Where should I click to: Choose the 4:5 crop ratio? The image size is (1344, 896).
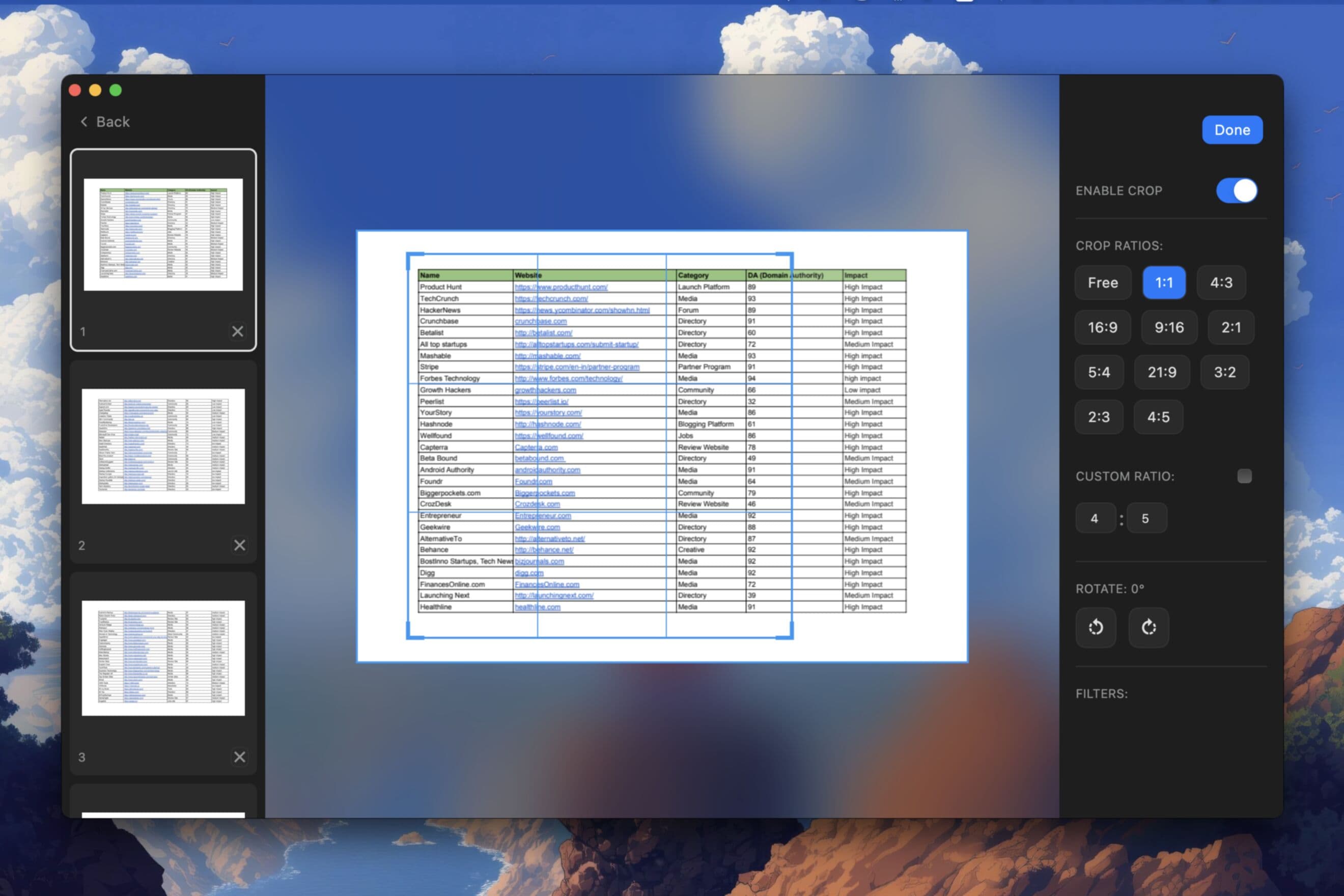[x=1158, y=417]
